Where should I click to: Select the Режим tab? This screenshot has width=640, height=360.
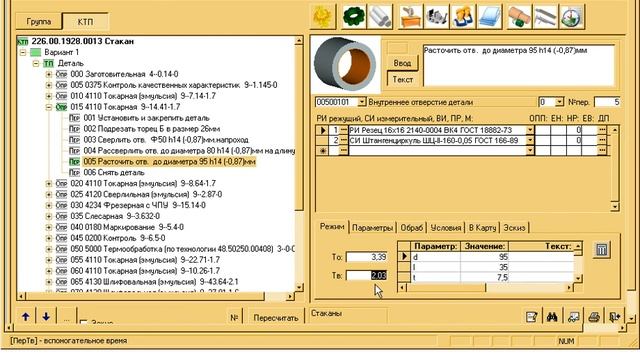(x=332, y=227)
